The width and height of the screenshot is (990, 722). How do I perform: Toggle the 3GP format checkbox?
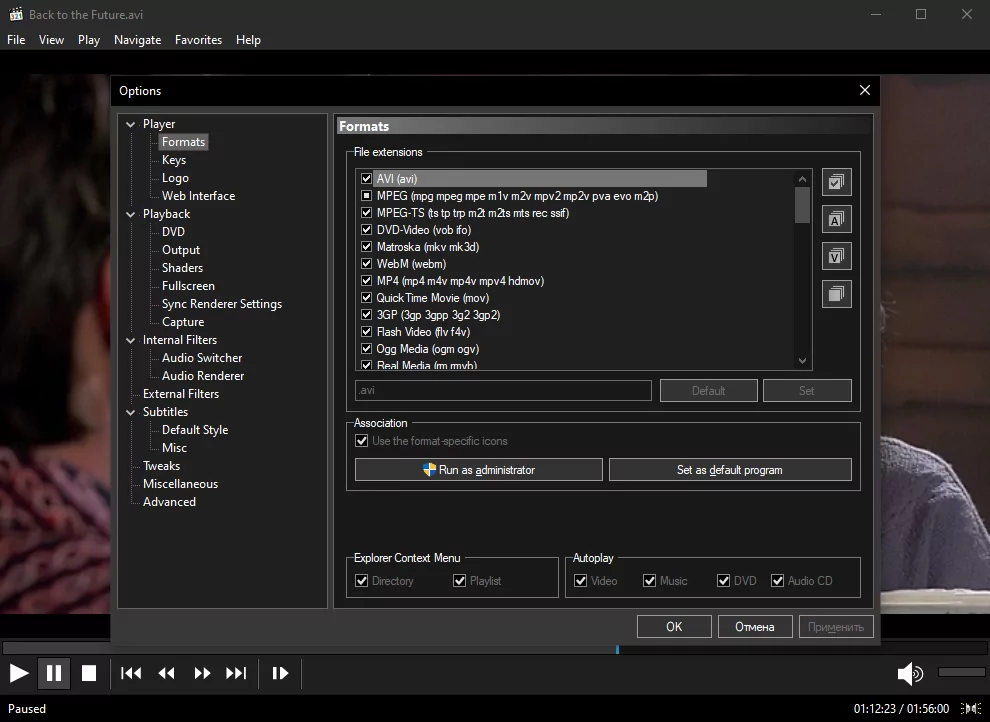coord(366,315)
